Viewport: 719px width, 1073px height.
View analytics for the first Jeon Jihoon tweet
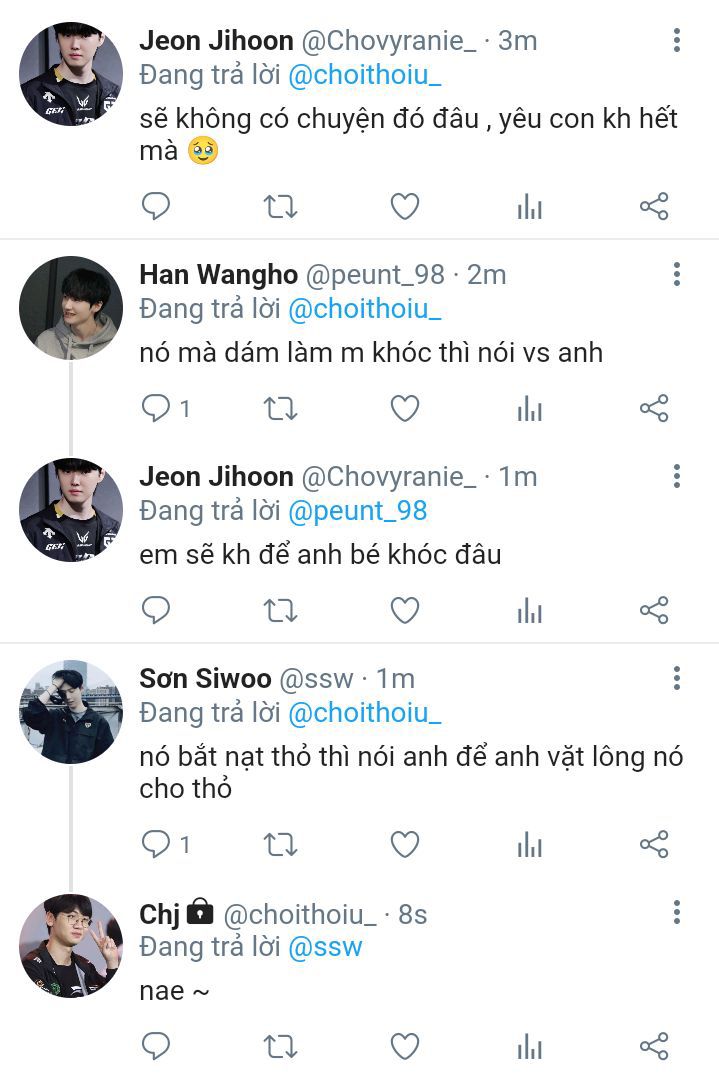[x=529, y=207]
